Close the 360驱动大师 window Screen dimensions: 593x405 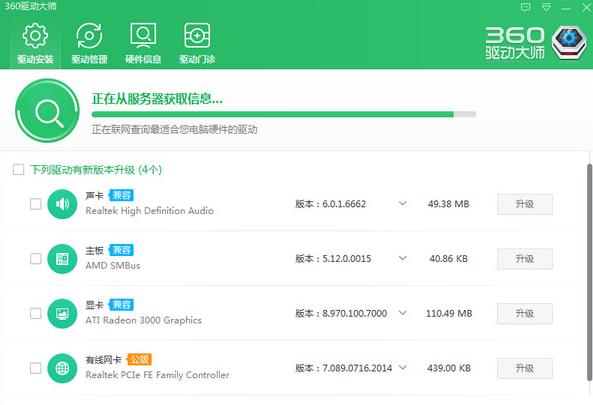(x=586, y=8)
